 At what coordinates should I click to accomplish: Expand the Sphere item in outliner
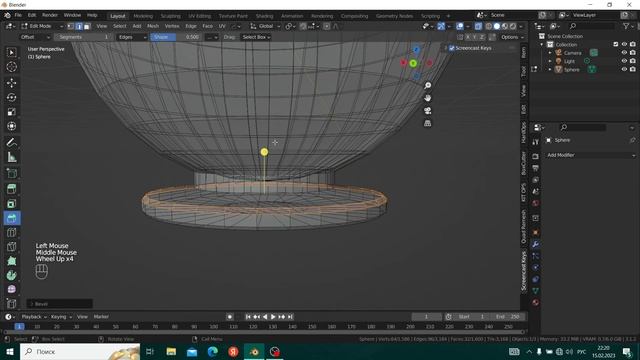(x=550, y=70)
